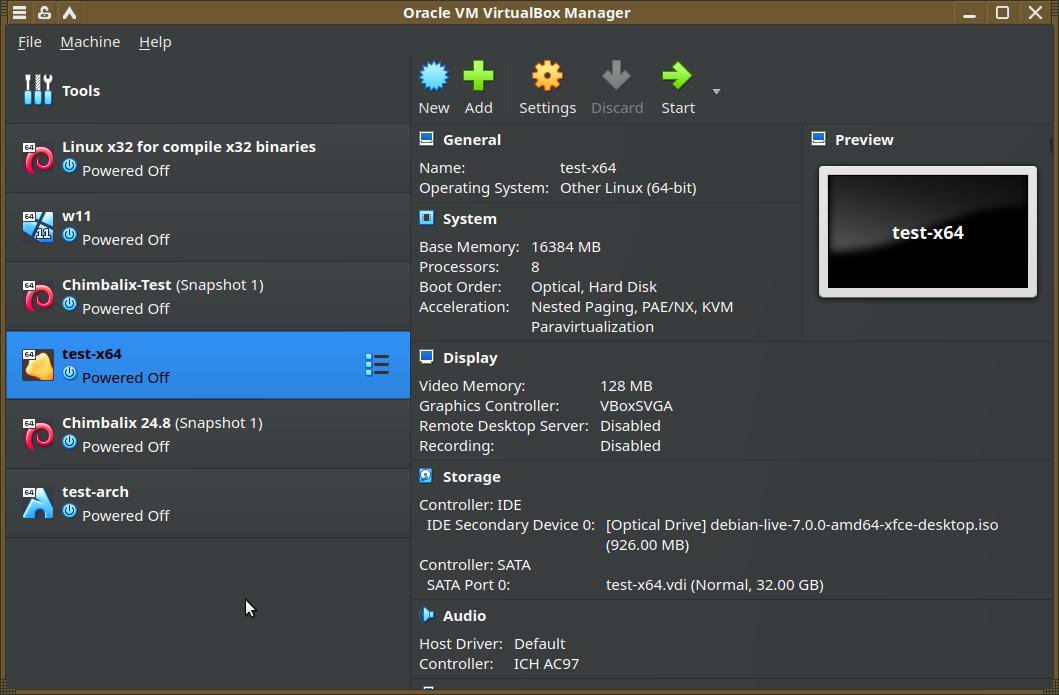The width and height of the screenshot is (1059, 695).
Task: Click the Windows 11 icon of w11 VM
Action: [x=38, y=228]
